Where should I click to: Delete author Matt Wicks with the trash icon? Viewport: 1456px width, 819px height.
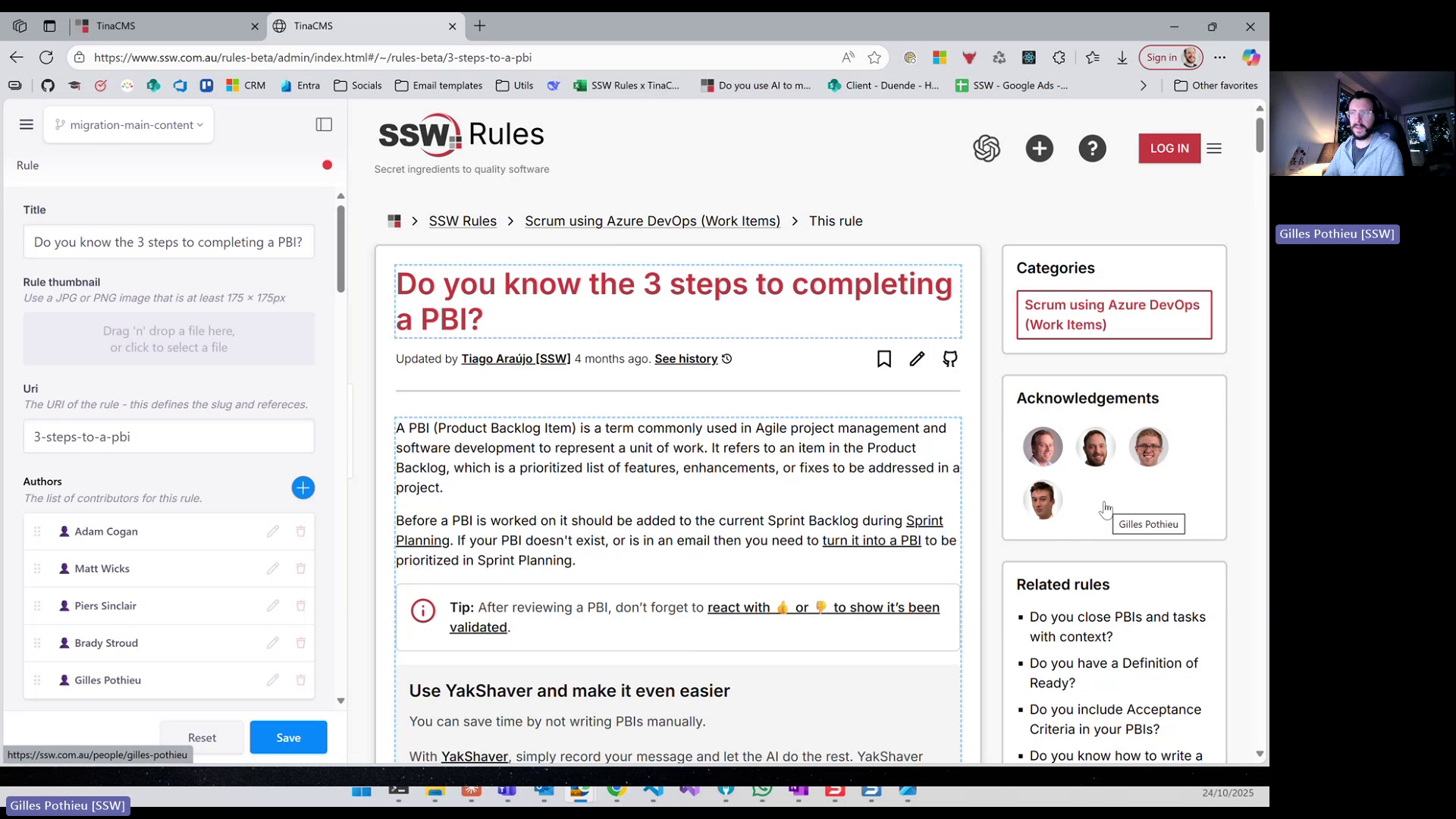click(300, 569)
